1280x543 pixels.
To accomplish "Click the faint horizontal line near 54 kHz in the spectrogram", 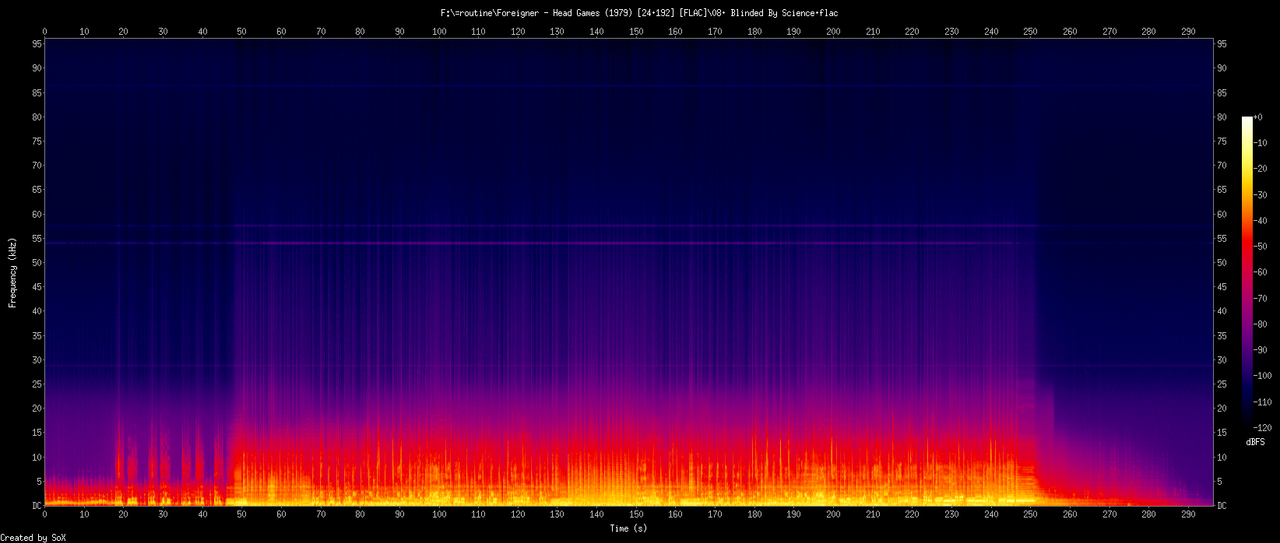I will [x=628, y=243].
